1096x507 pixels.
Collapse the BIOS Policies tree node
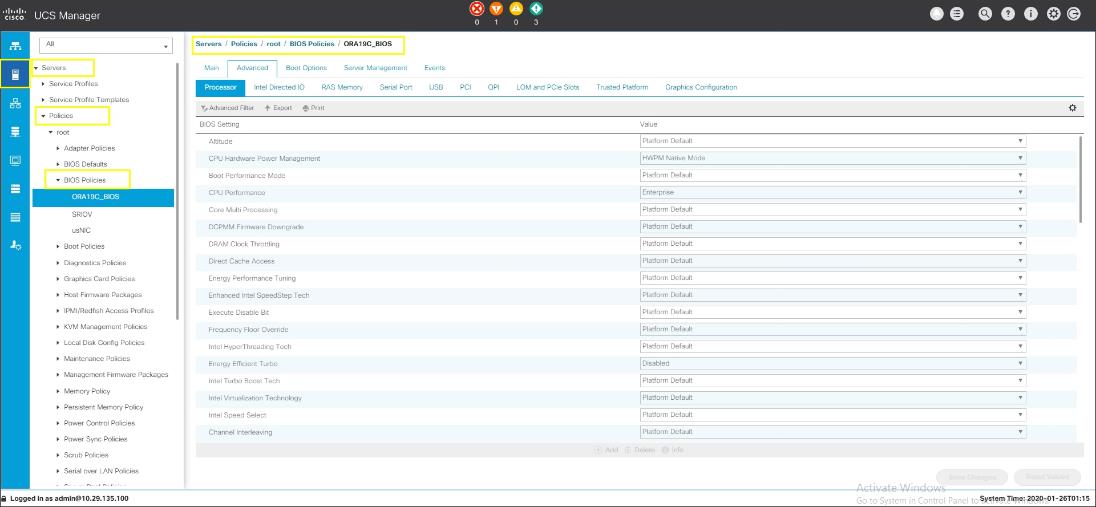click(x=58, y=180)
